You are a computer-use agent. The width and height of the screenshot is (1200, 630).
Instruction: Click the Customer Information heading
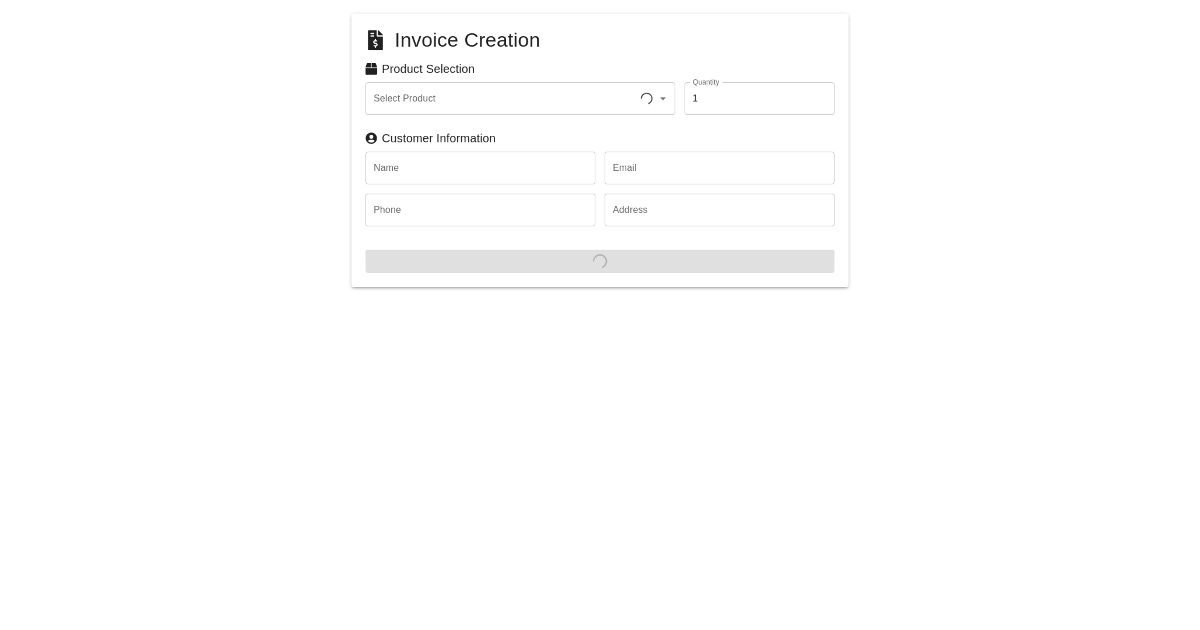(x=438, y=138)
